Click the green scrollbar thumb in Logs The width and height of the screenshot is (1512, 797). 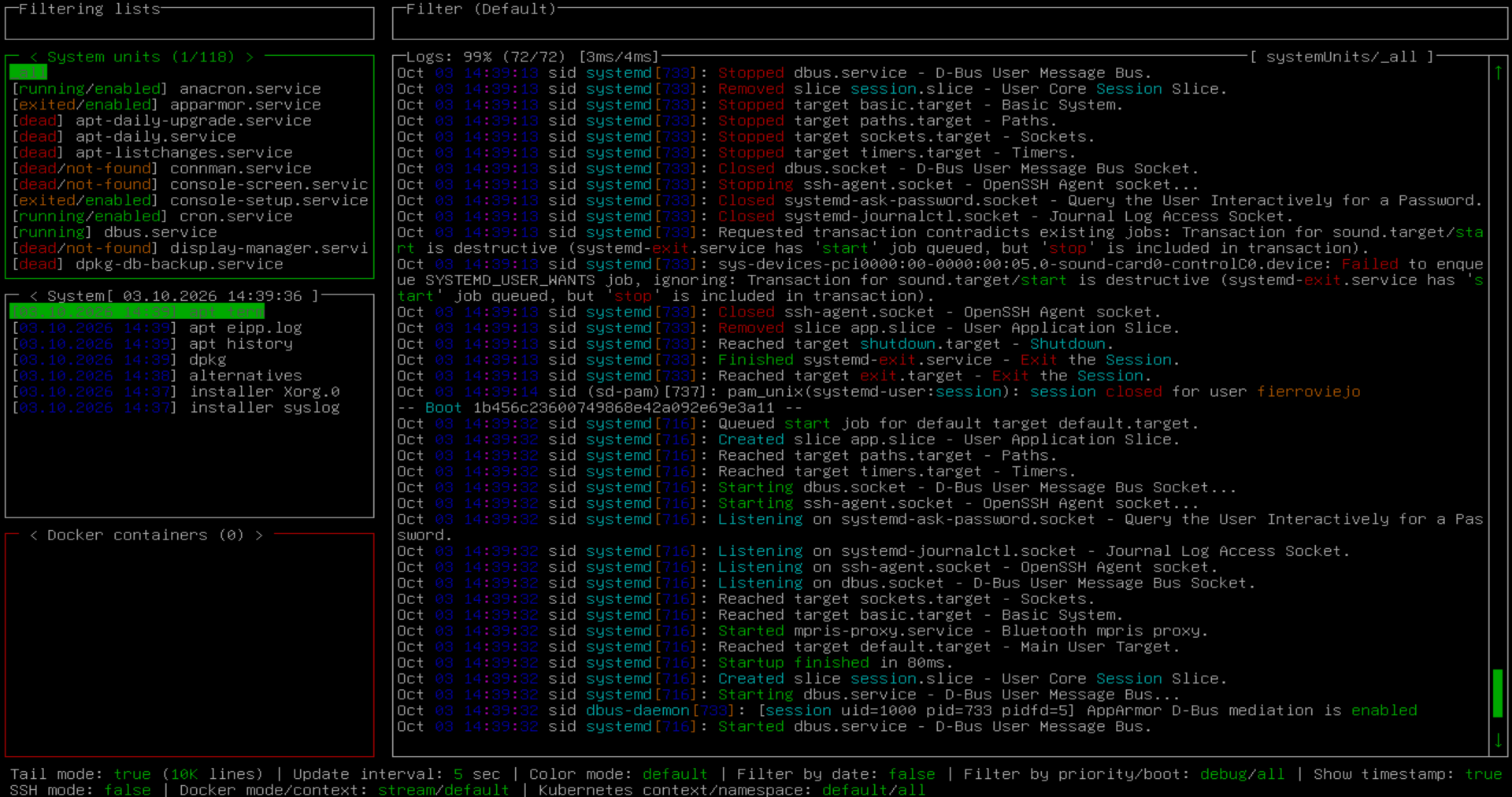tap(1498, 693)
